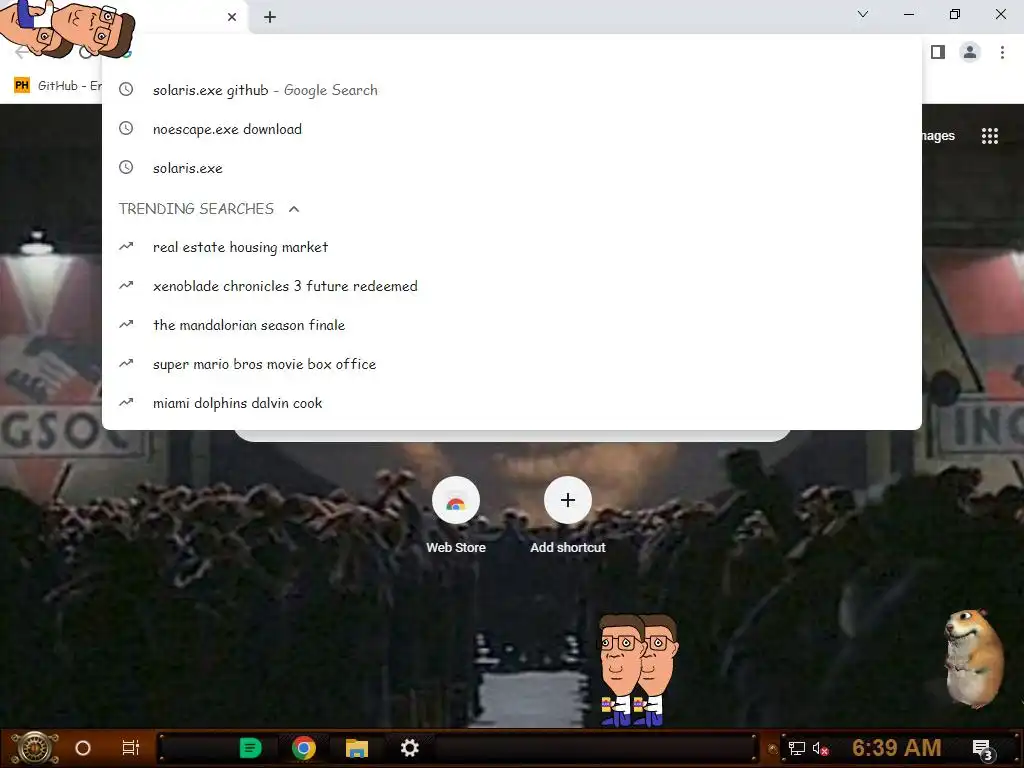1024x768 pixels.
Task: Select xenoblade chronicles 3 future redeemed
Action: (511, 286)
